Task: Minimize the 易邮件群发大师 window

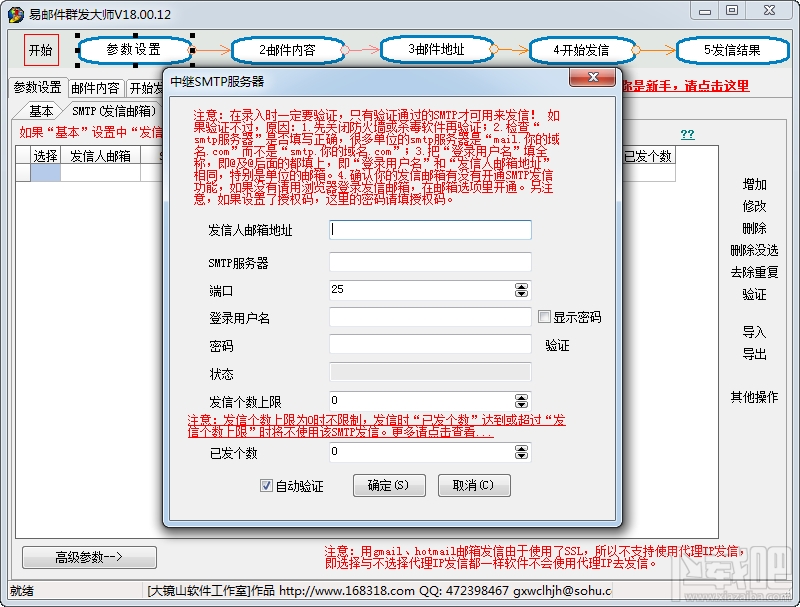Action: 705,11
